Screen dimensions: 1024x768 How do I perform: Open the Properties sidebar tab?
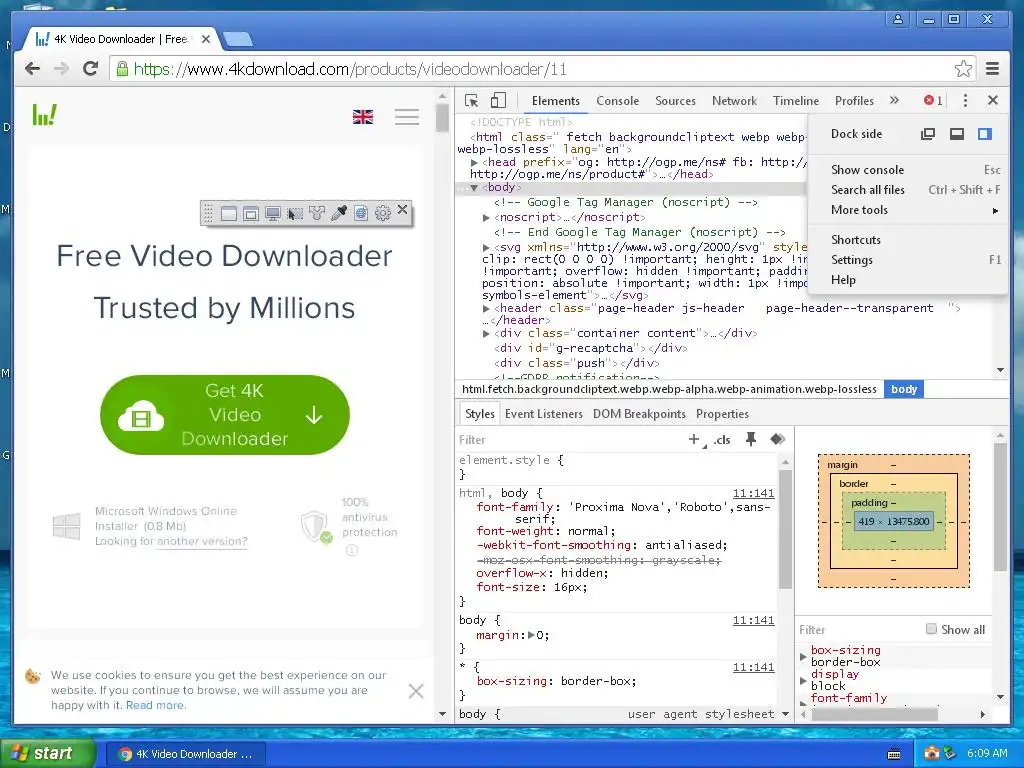pyautogui.click(x=722, y=414)
